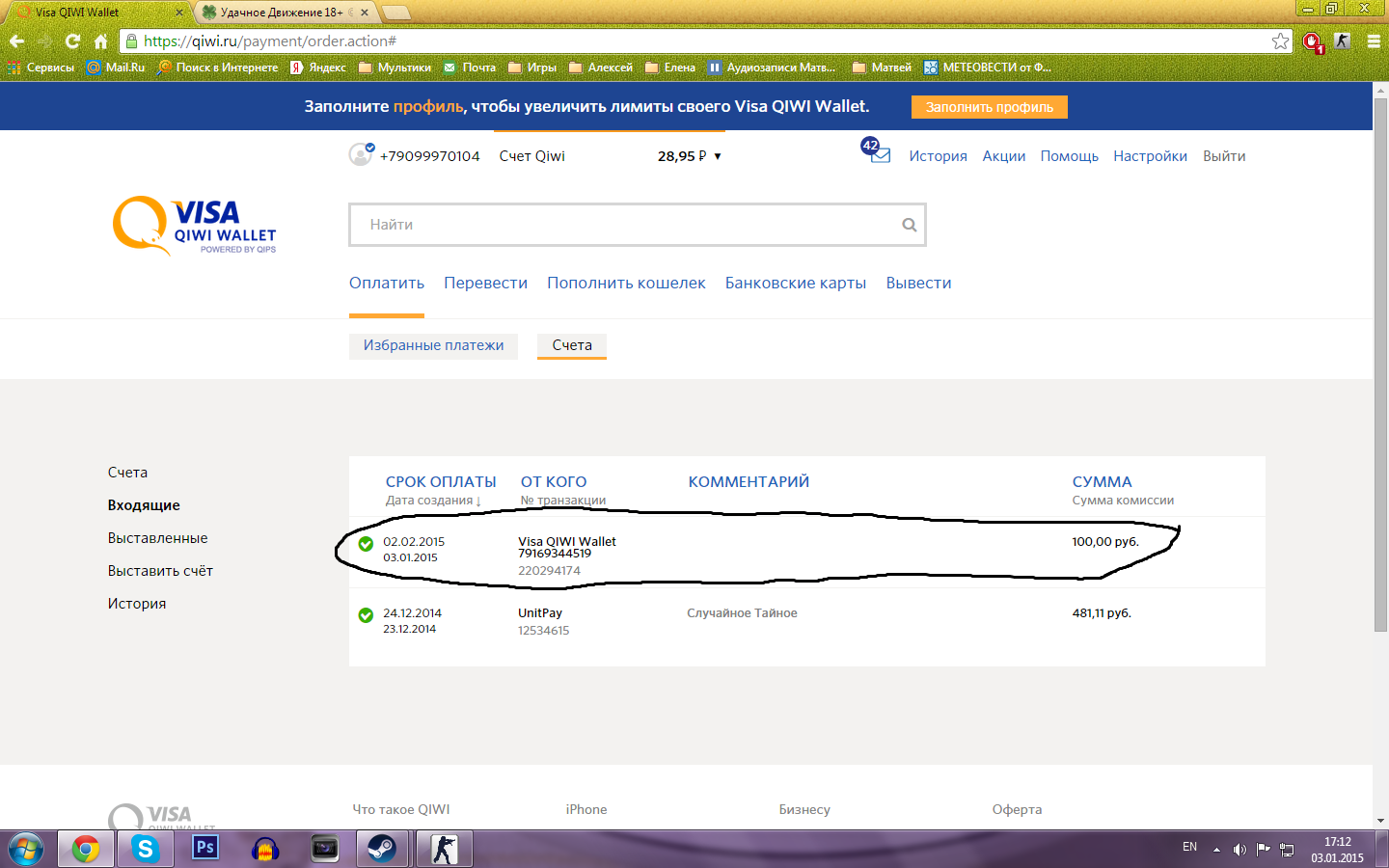Select the UnitPay bill row text

(x=540, y=612)
